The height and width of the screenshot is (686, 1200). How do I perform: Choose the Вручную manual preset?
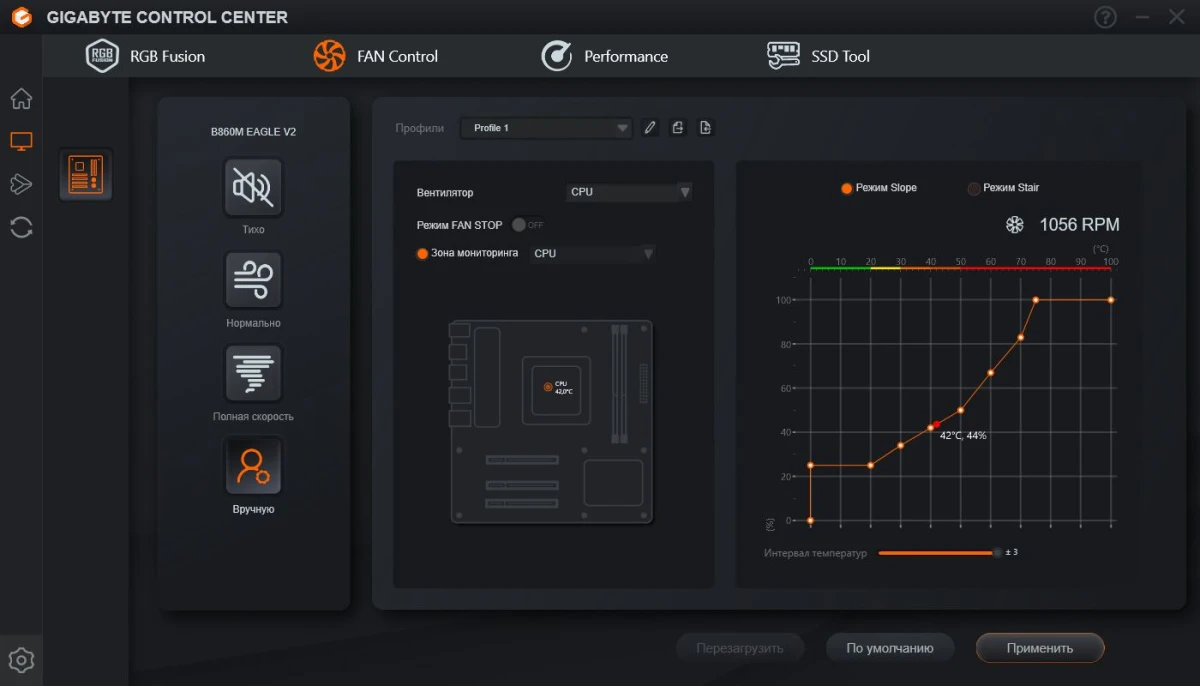[253, 466]
